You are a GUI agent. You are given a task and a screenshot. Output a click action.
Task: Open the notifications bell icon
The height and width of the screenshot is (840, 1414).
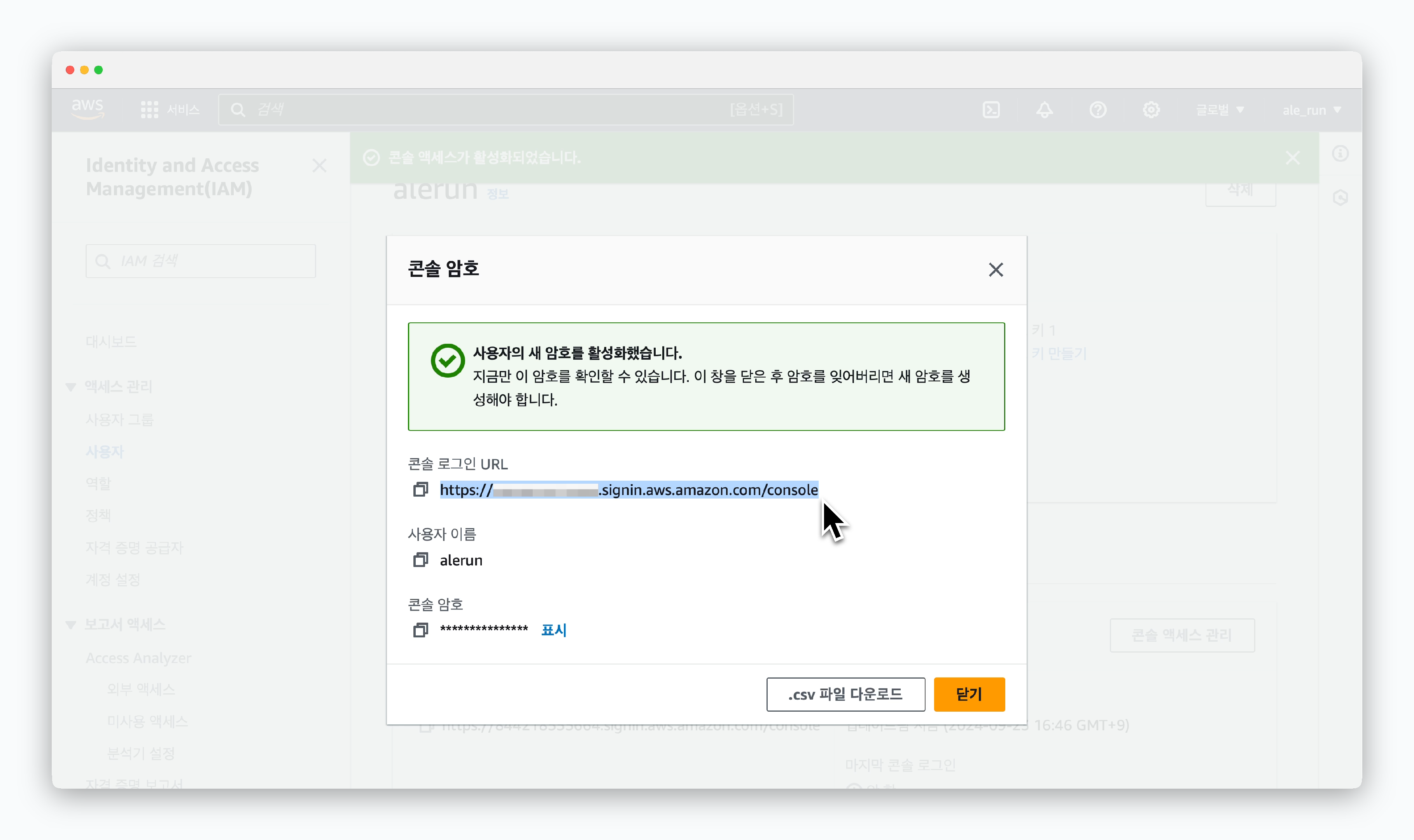pos(1045,110)
